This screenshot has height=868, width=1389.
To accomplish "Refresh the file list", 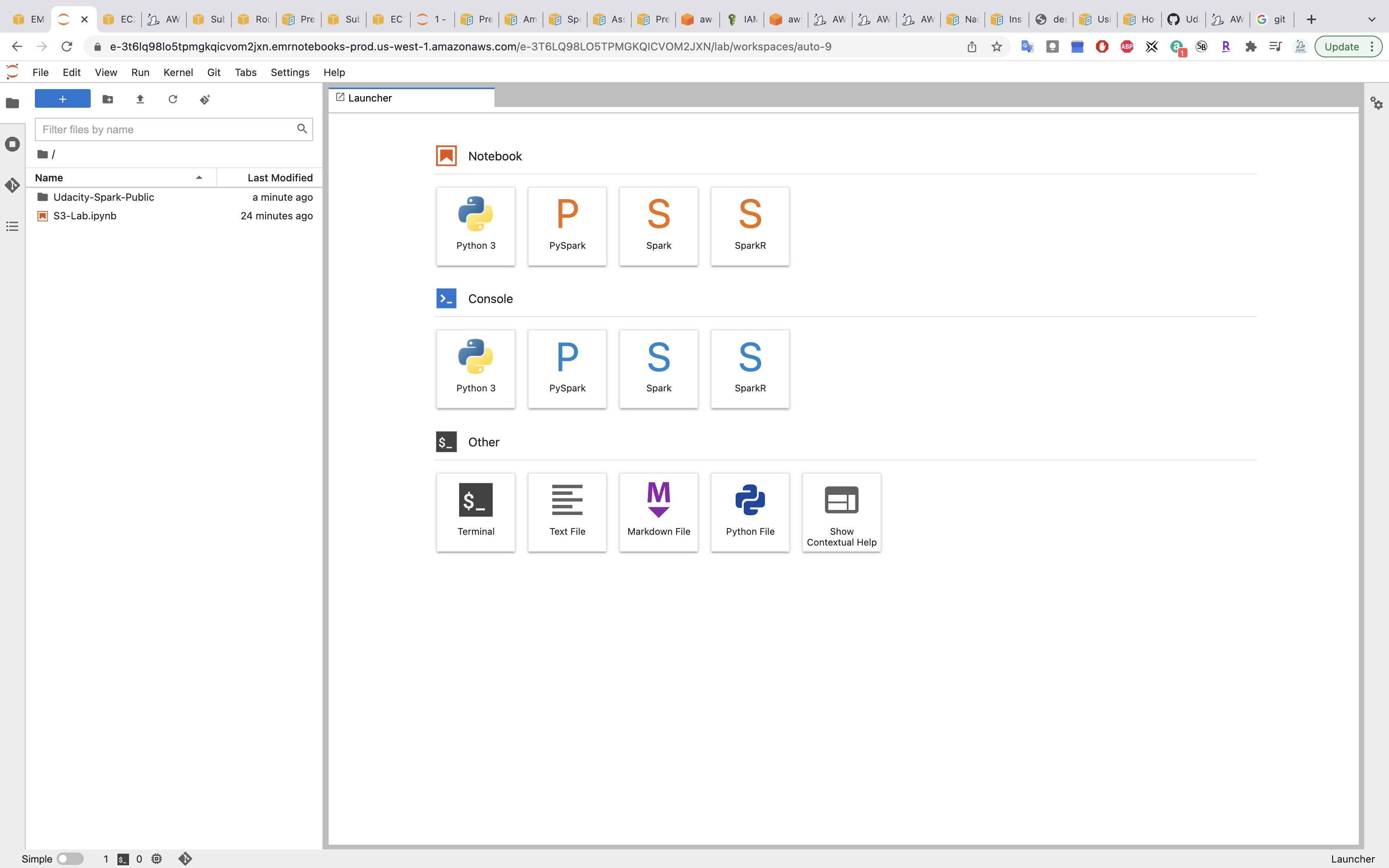I will [173, 99].
